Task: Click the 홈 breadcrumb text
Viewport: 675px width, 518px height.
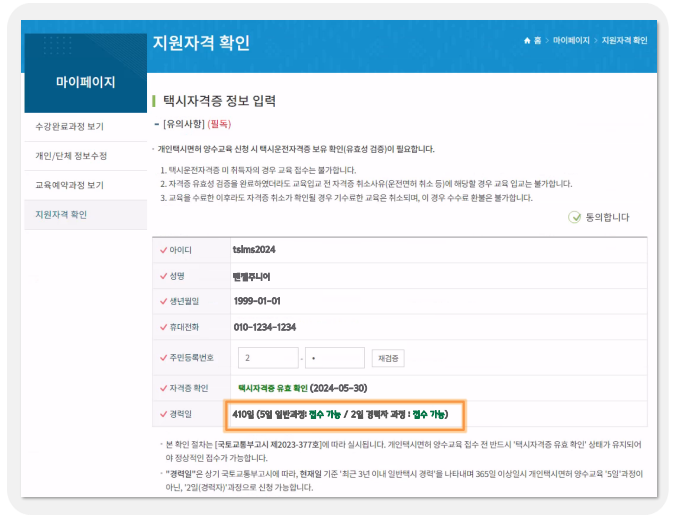Action: tap(537, 40)
